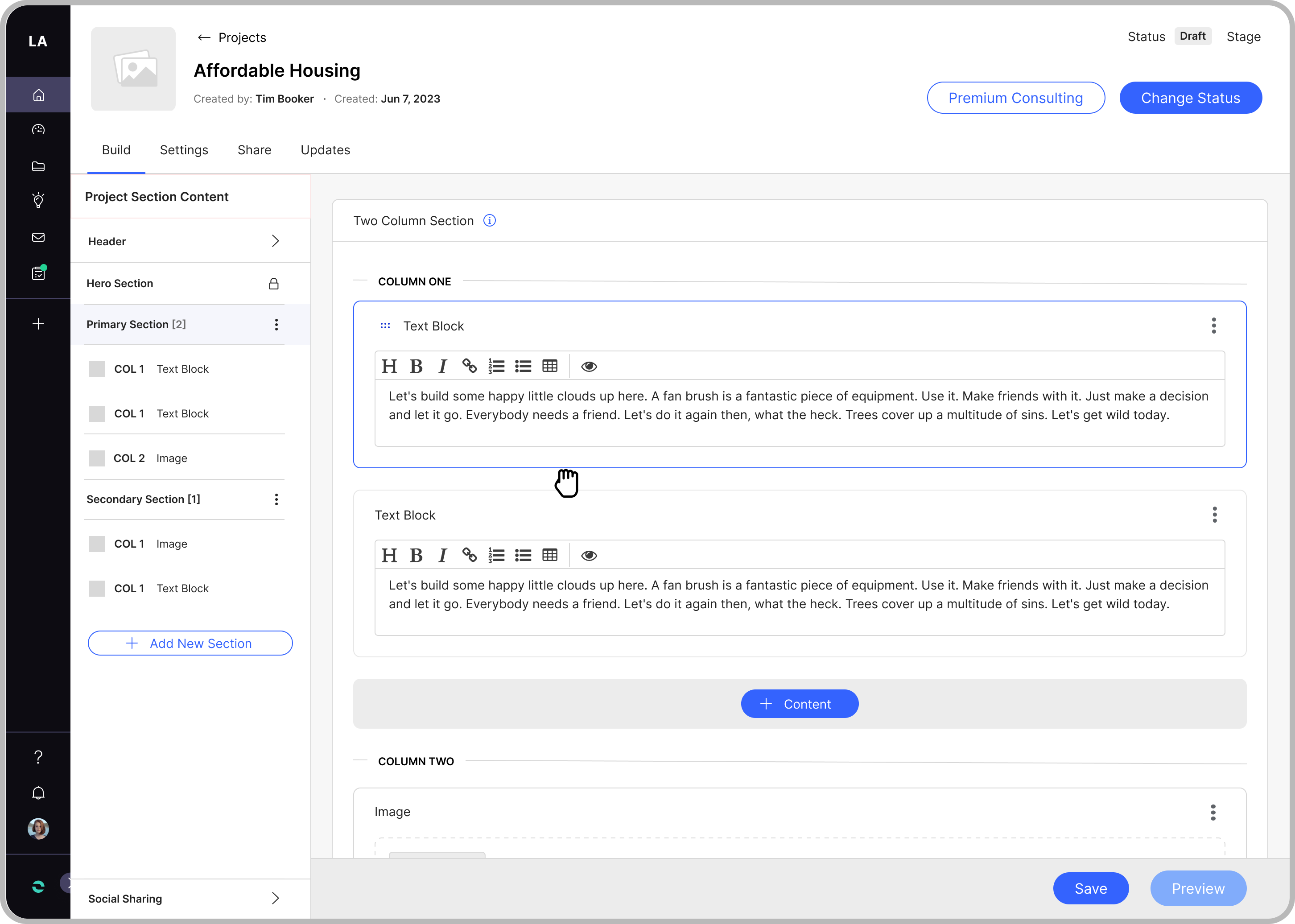
Task: Save the project
Action: tap(1091, 888)
